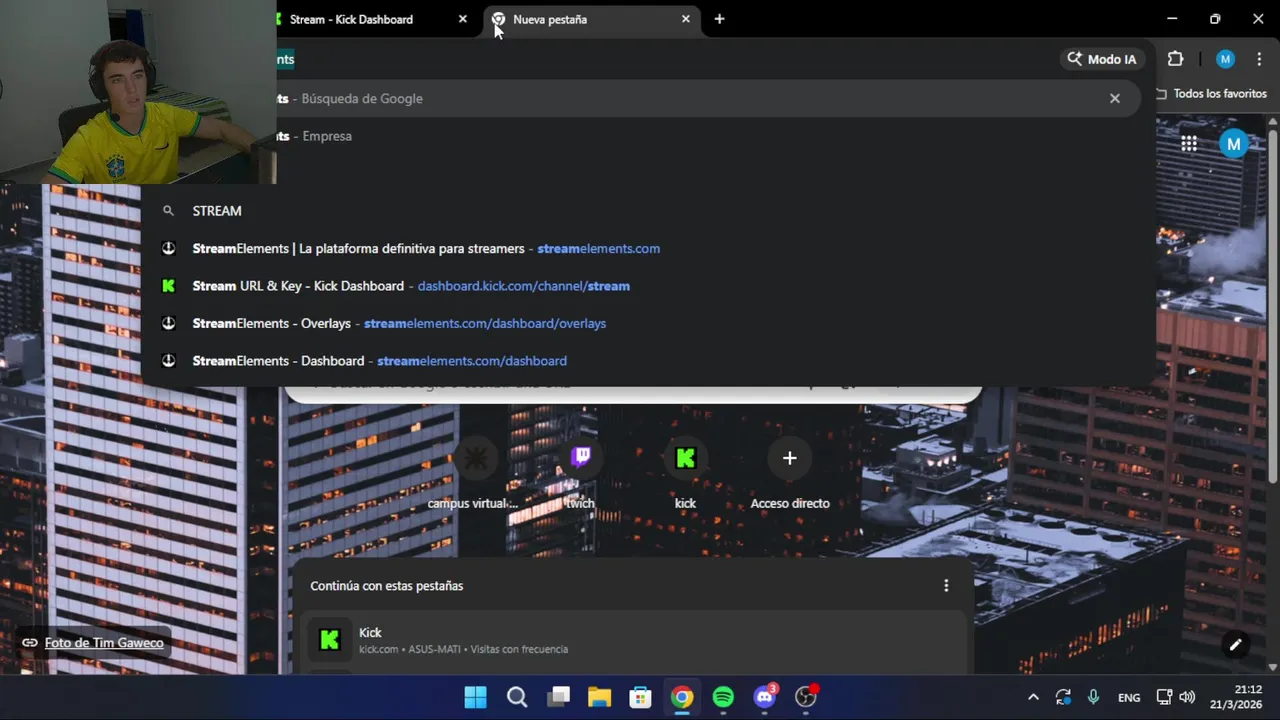Screen dimensions: 1280x720
Task: Open Todos los favoritos folder
Action: 1211,93
